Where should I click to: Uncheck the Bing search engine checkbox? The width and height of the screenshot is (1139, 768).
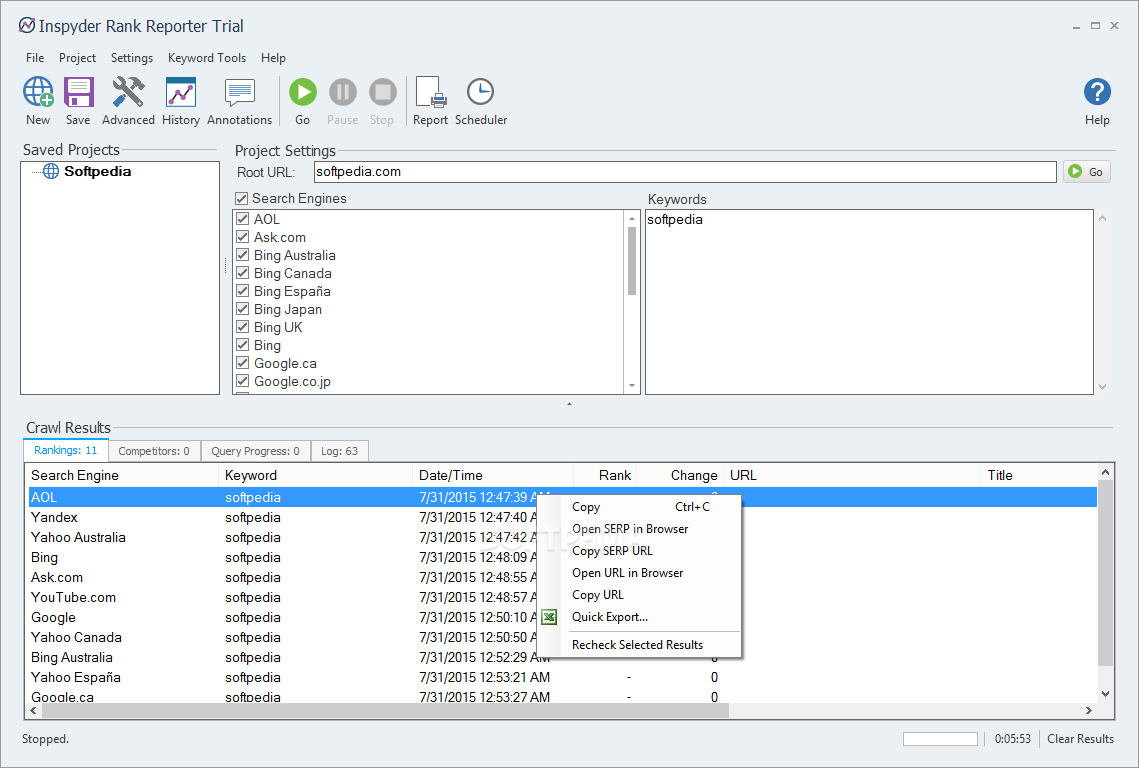tap(243, 345)
